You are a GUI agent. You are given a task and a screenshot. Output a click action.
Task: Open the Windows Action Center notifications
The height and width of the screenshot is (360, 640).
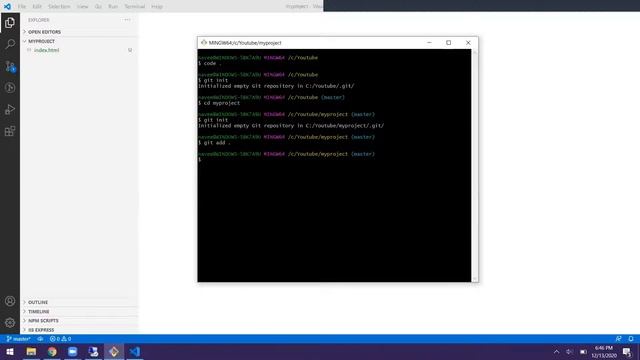pyautogui.click(x=627, y=351)
